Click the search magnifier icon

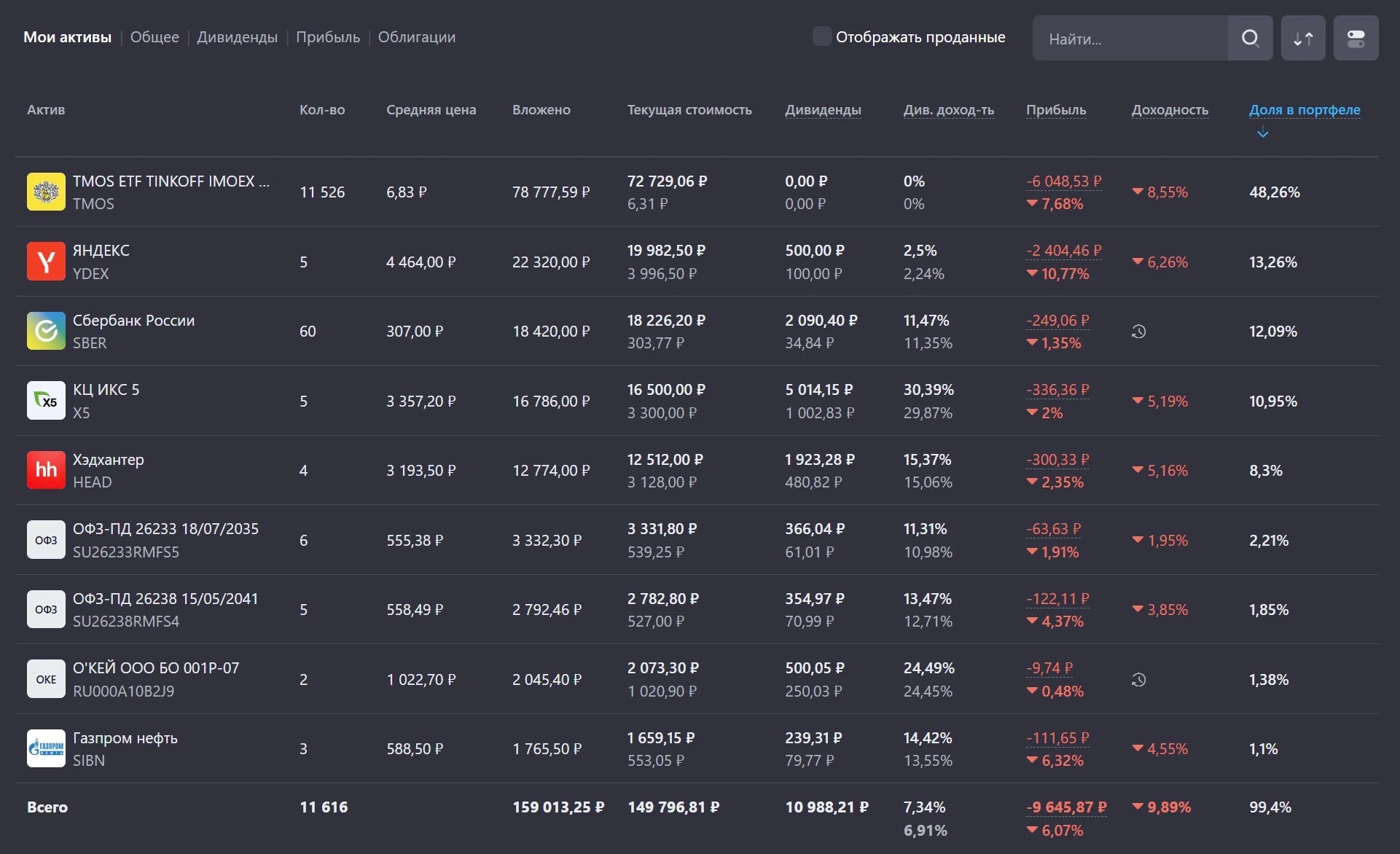tap(1250, 38)
